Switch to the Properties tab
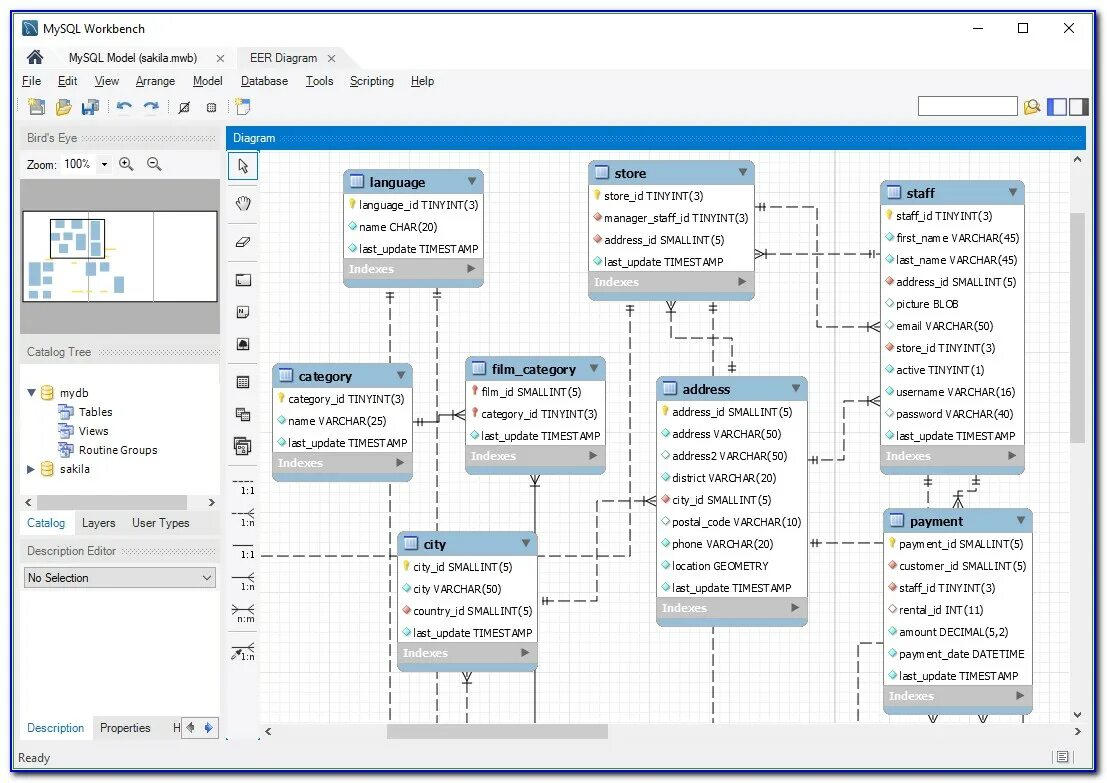Screen dimensions: 1107x783 [125, 728]
